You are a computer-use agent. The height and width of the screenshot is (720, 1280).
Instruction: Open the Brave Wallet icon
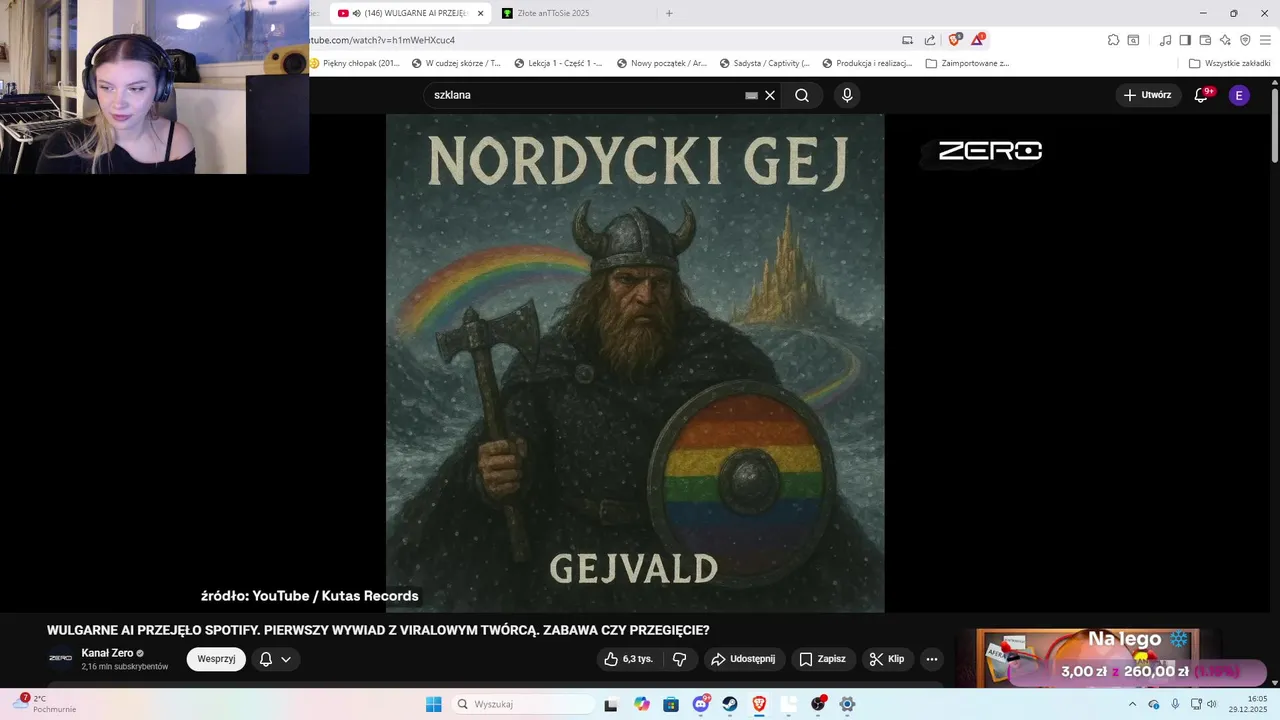(x=1205, y=40)
